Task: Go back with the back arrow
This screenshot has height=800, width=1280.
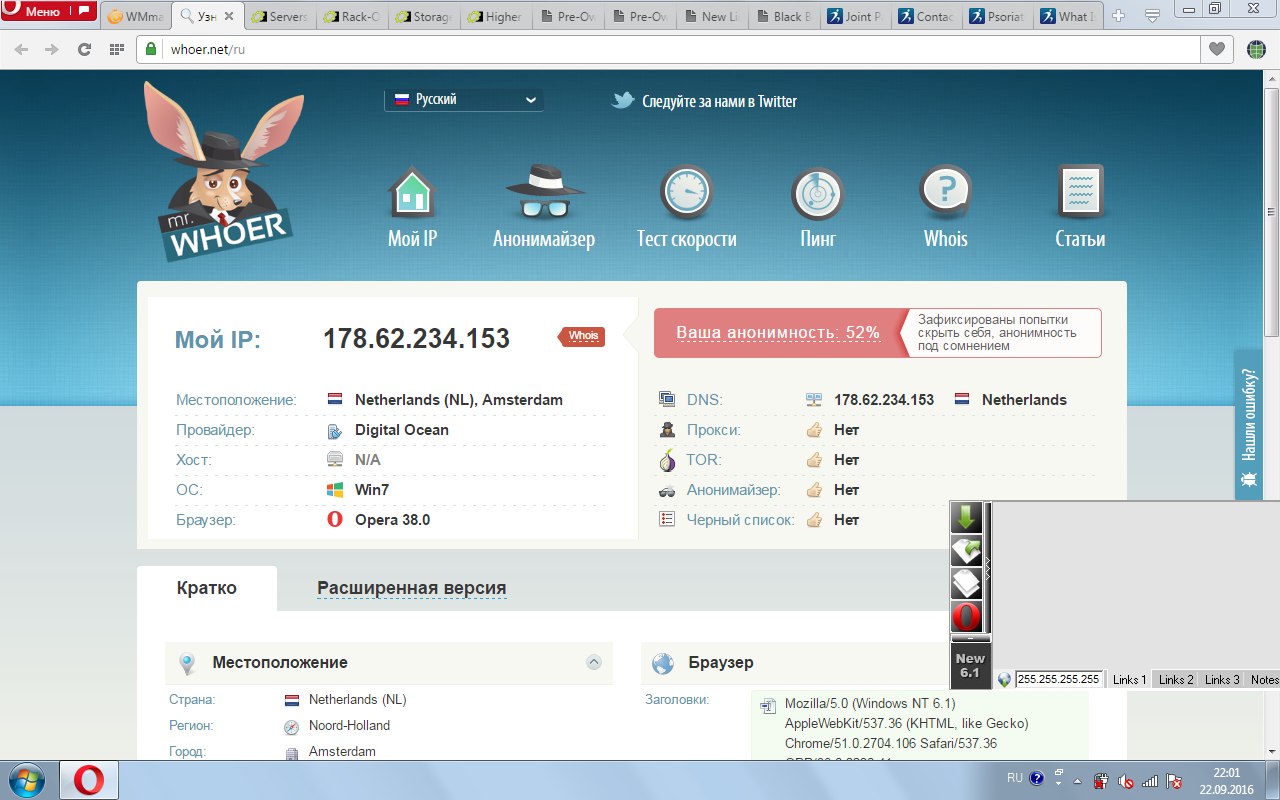Action: point(22,49)
